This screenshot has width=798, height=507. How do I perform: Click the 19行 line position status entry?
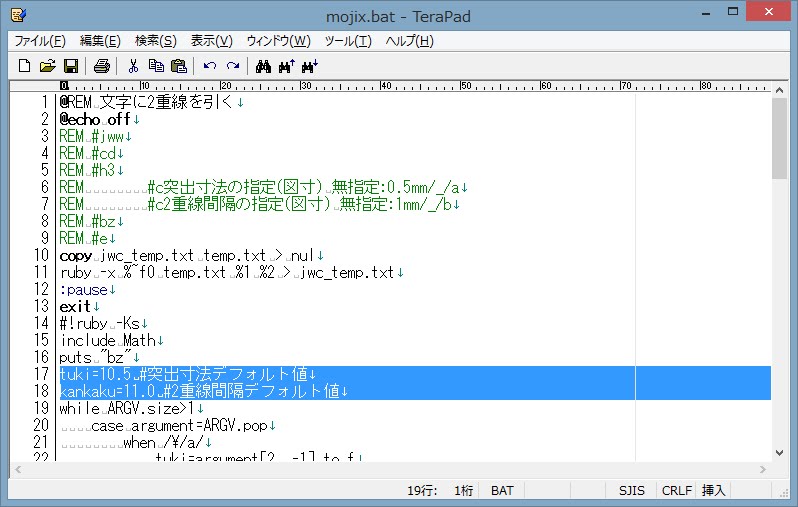click(x=422, y=490)
